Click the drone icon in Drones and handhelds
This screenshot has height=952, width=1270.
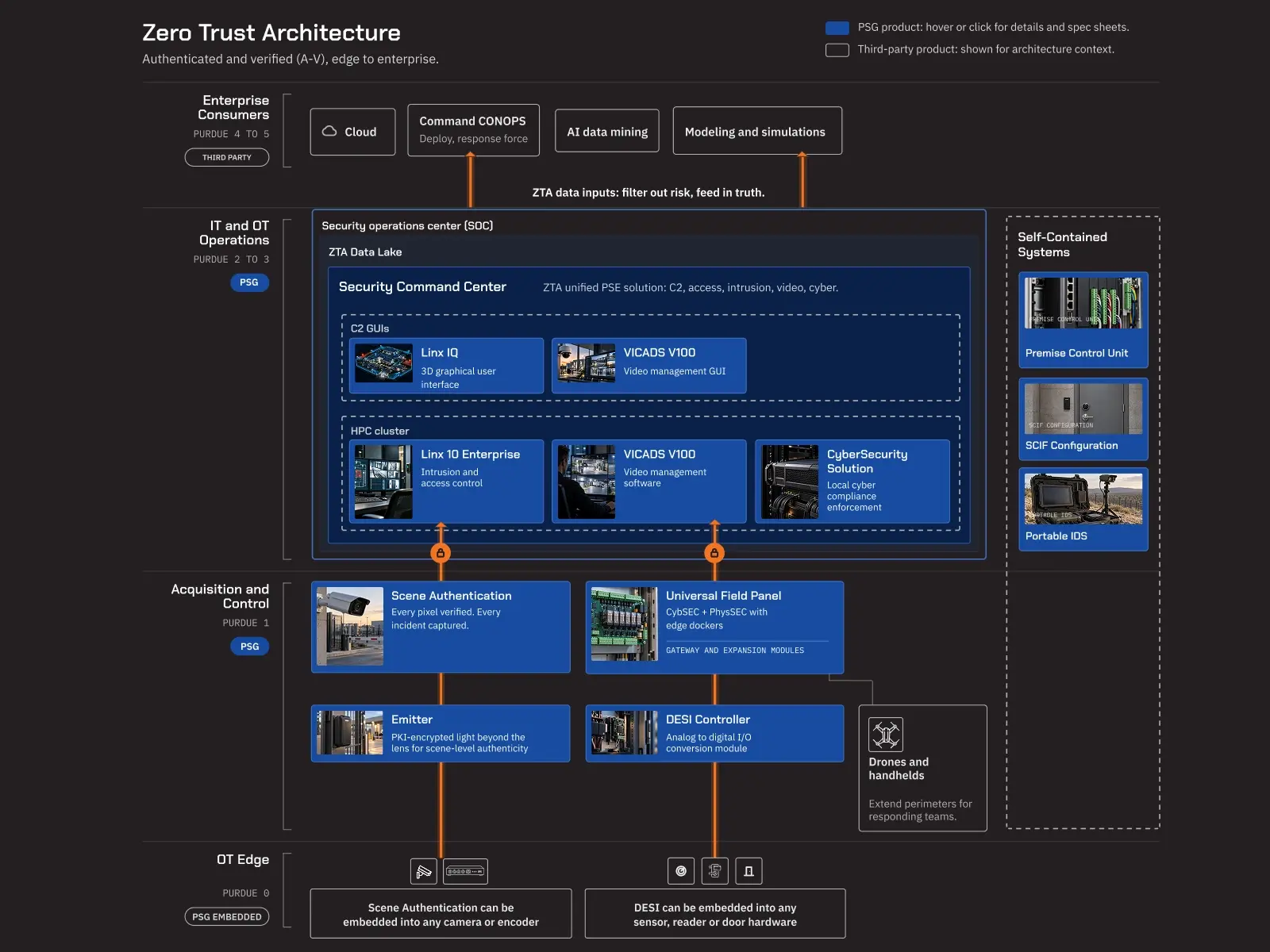coord(886,735)
